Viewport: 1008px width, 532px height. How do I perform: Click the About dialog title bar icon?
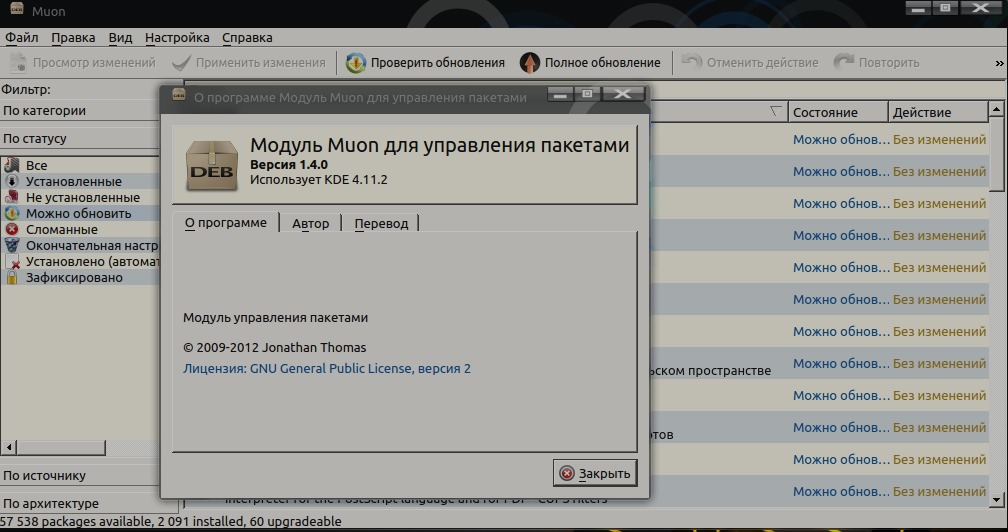178,96
